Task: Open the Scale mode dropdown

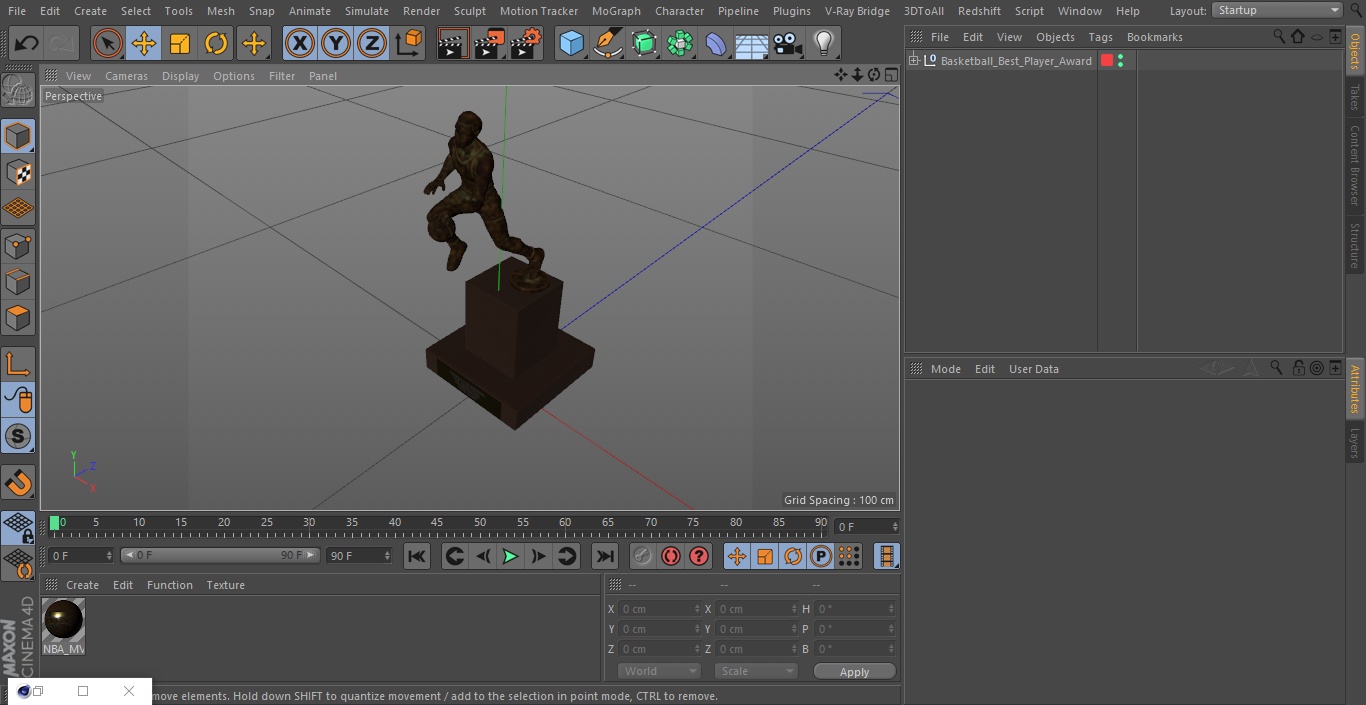Action: click(x=756, y=671)
